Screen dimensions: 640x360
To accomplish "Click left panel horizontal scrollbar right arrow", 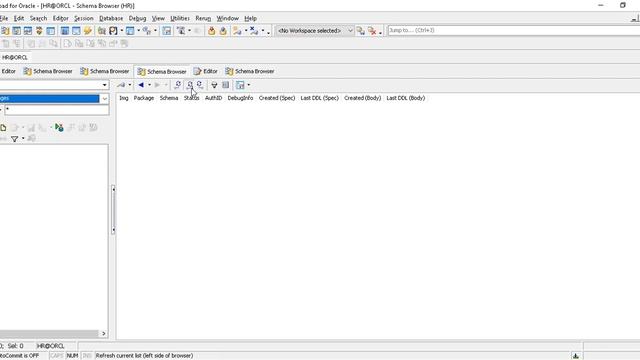I will tap(104, 334).
